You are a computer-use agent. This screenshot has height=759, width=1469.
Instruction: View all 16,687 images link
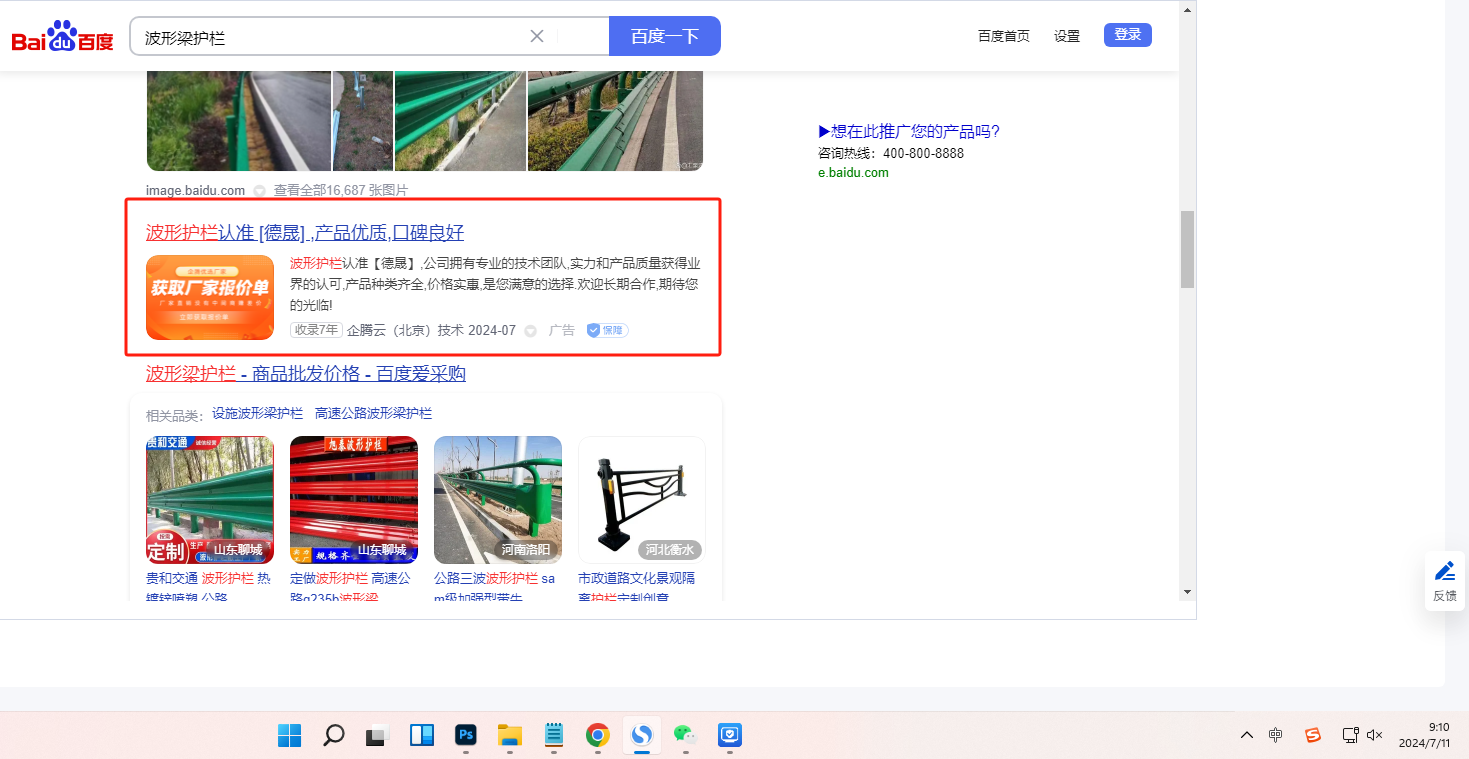pos(341,190)
